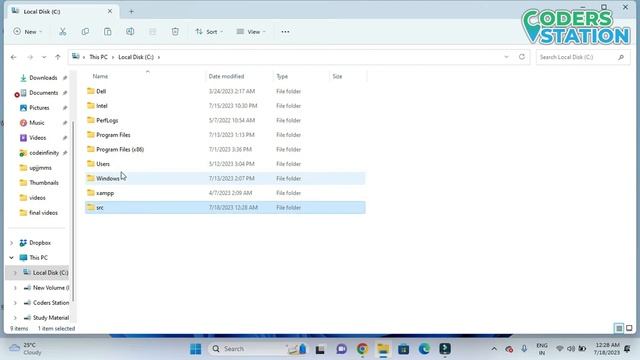640x360 pixels.
Task: Open the View options dropdown
Action: pos(251,32)
